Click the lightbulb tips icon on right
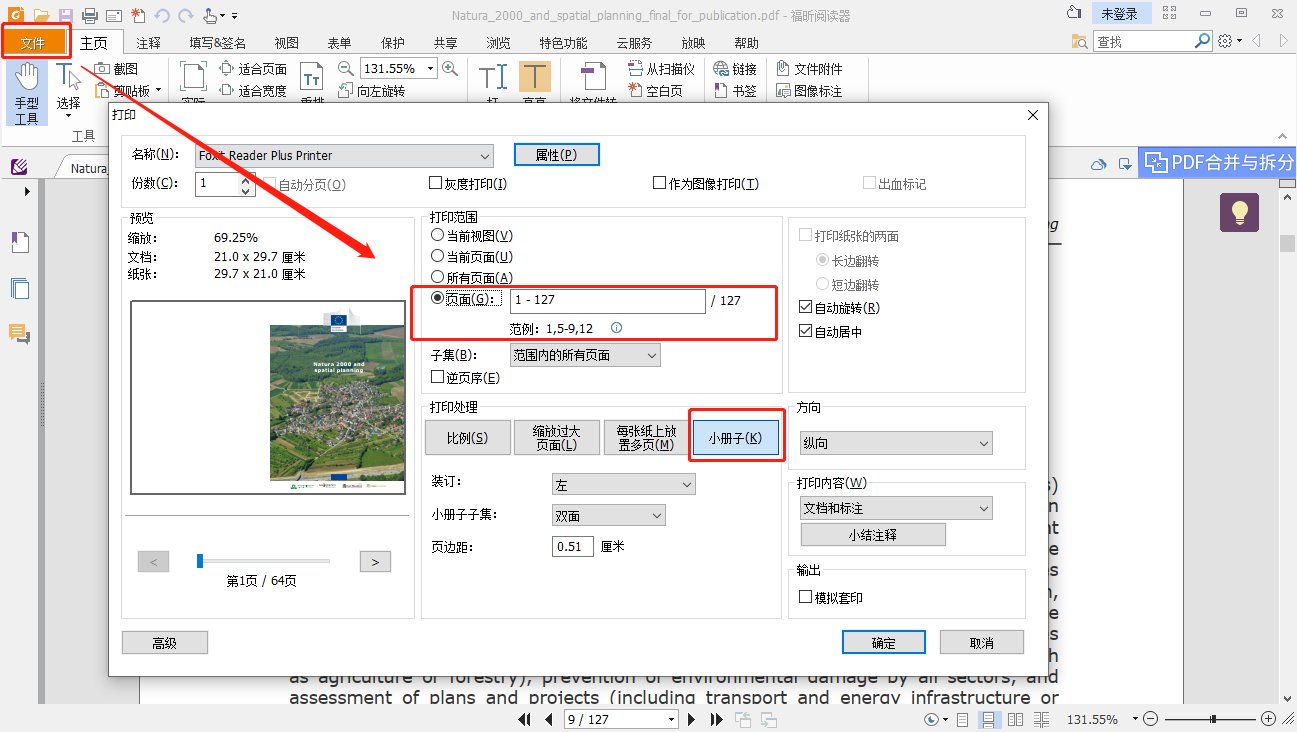This screenshot has height=732, width=1297. tap(1239, 212)
